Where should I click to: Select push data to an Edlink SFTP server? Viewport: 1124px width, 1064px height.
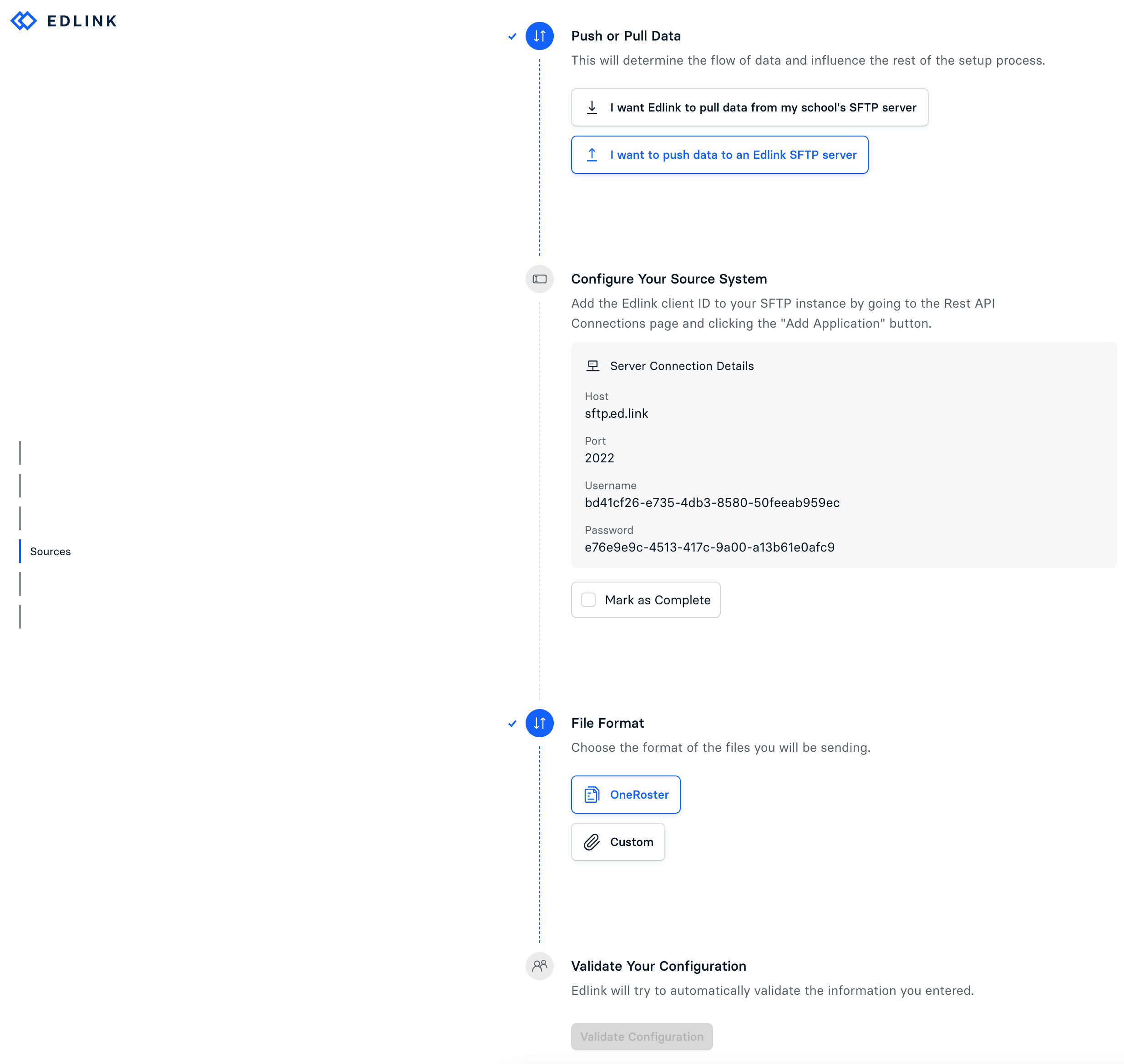[x=719, y=154]
